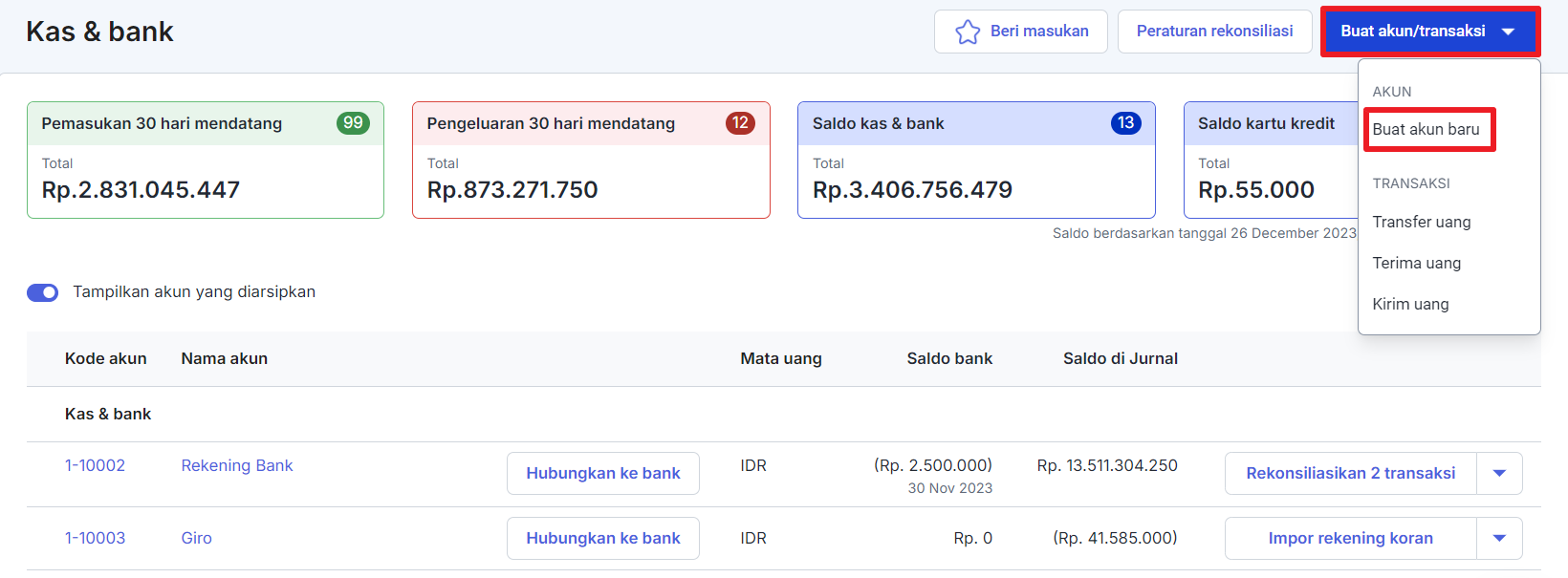
Task: Open the Rekening Bank account link
Action: click(237, 465)
